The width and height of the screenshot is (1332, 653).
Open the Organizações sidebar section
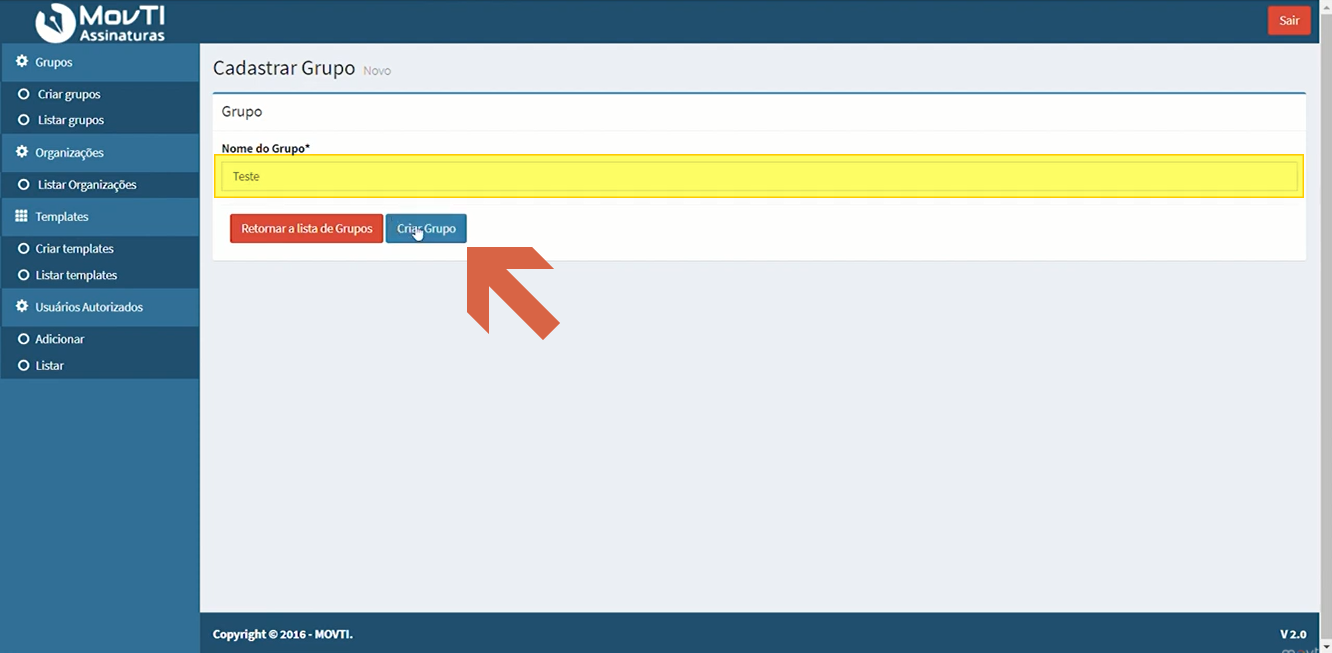tap(100, 153)
